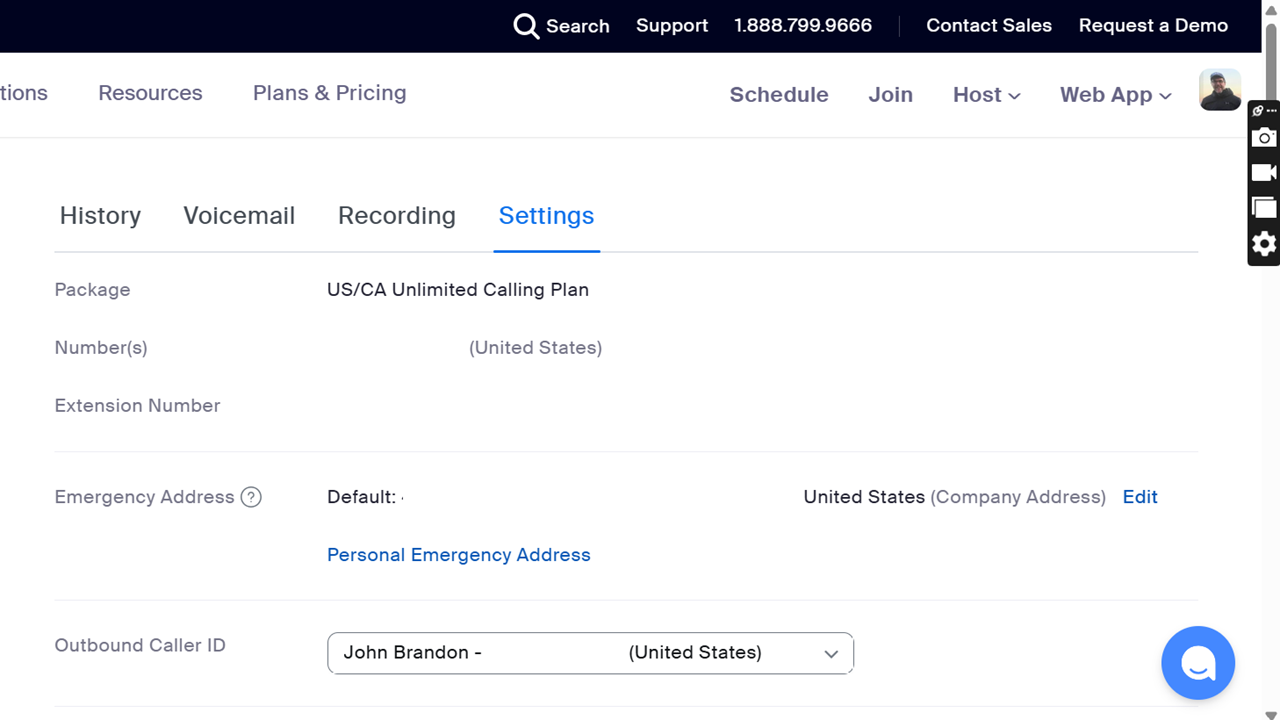Select the Settings tab

coord(546,216)
